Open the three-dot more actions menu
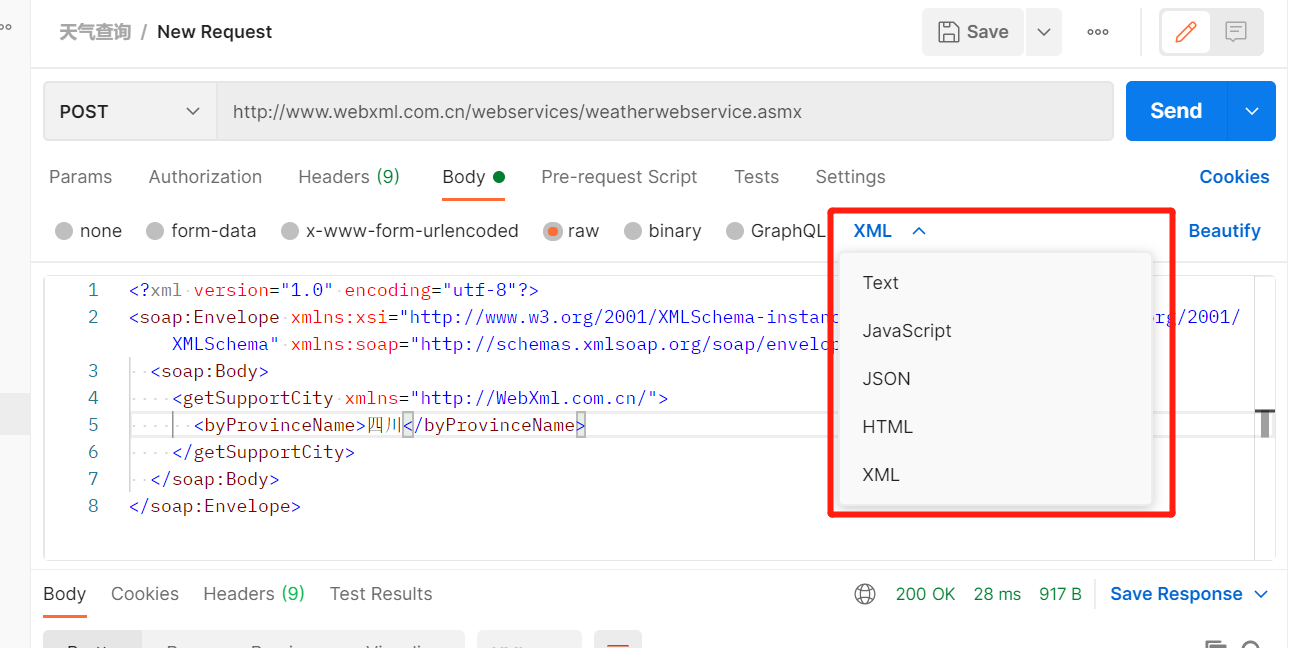This screenshot has height=648, width=1310. (x=1098, y=32)
